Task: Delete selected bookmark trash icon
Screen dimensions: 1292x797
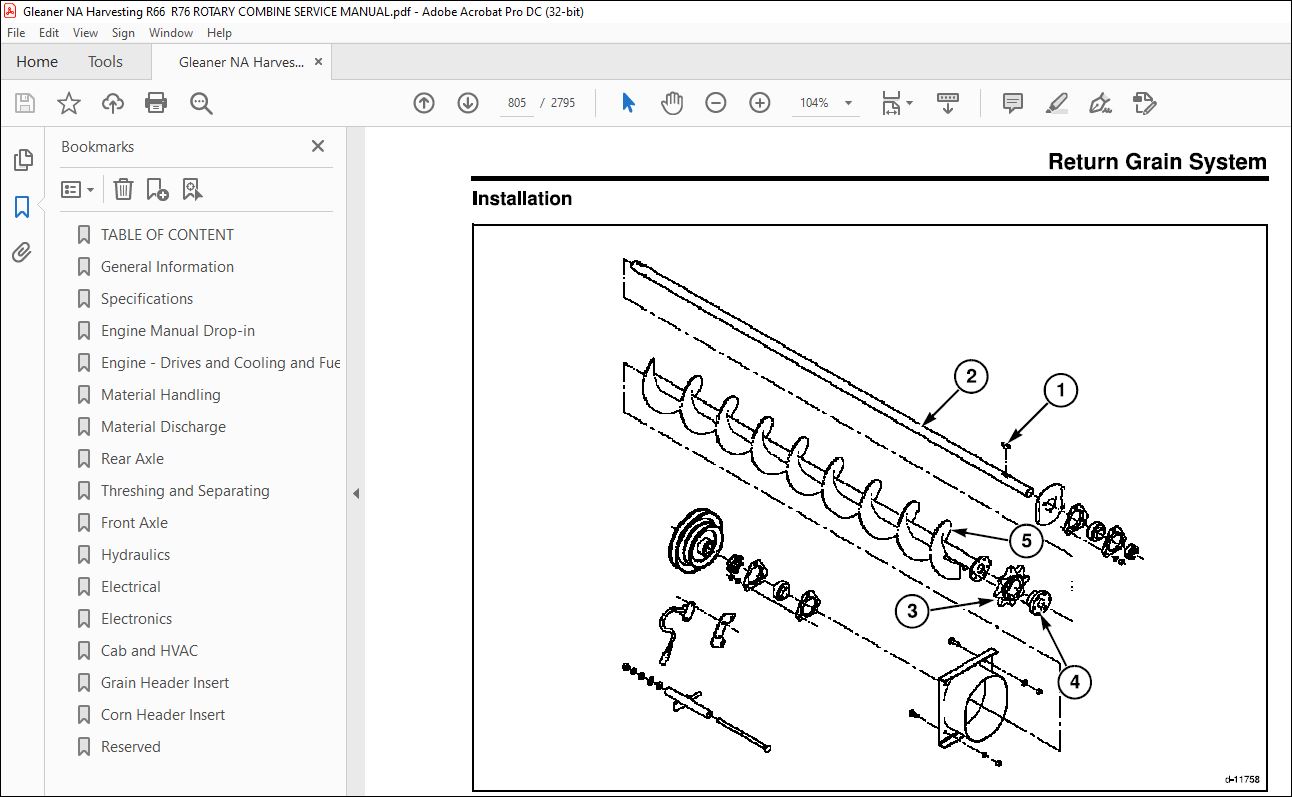Action: [x=123, y=189]
